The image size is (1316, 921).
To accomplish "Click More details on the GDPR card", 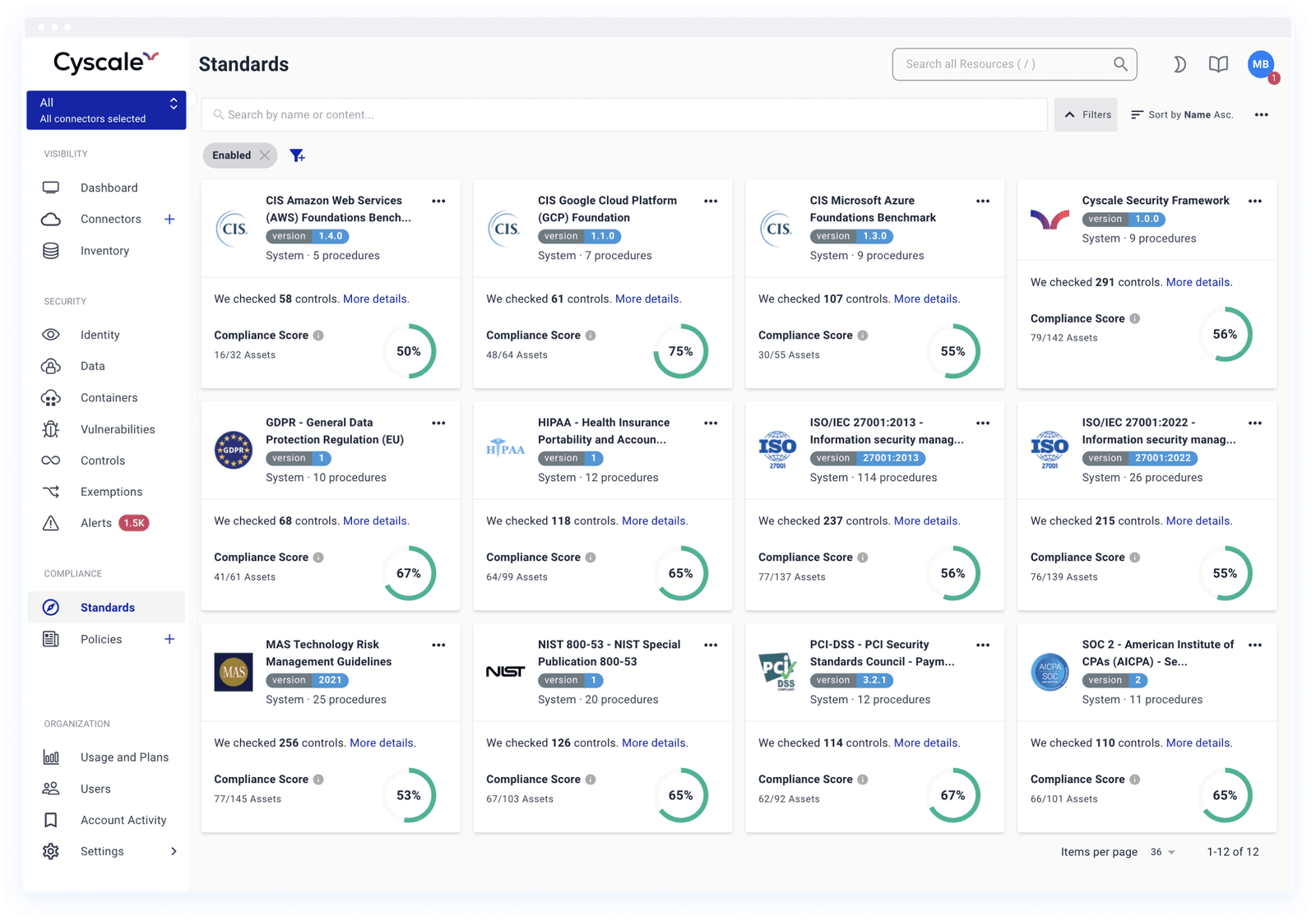I will tap(376, 521).
